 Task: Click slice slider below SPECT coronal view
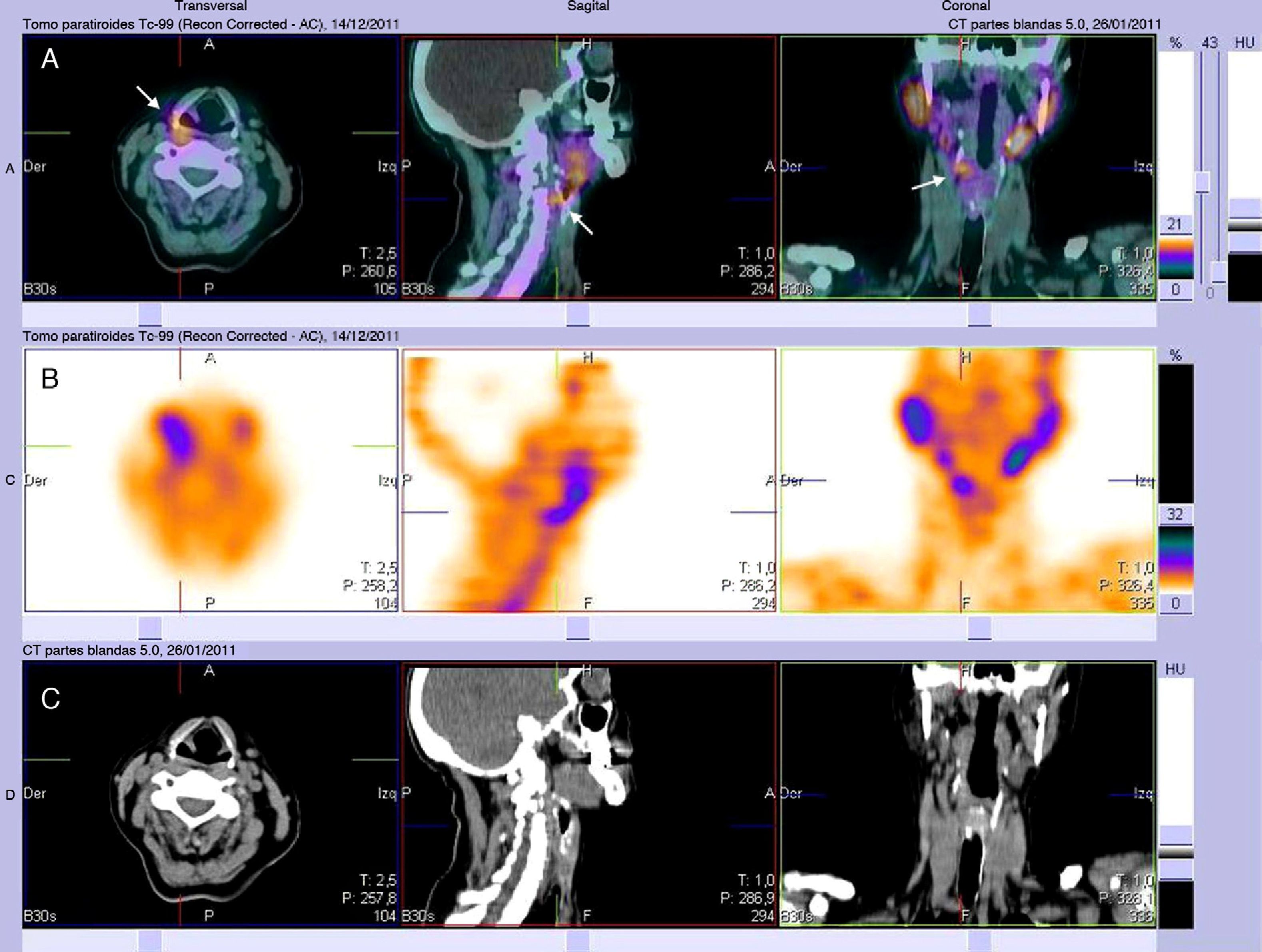(x=979, y=629)
